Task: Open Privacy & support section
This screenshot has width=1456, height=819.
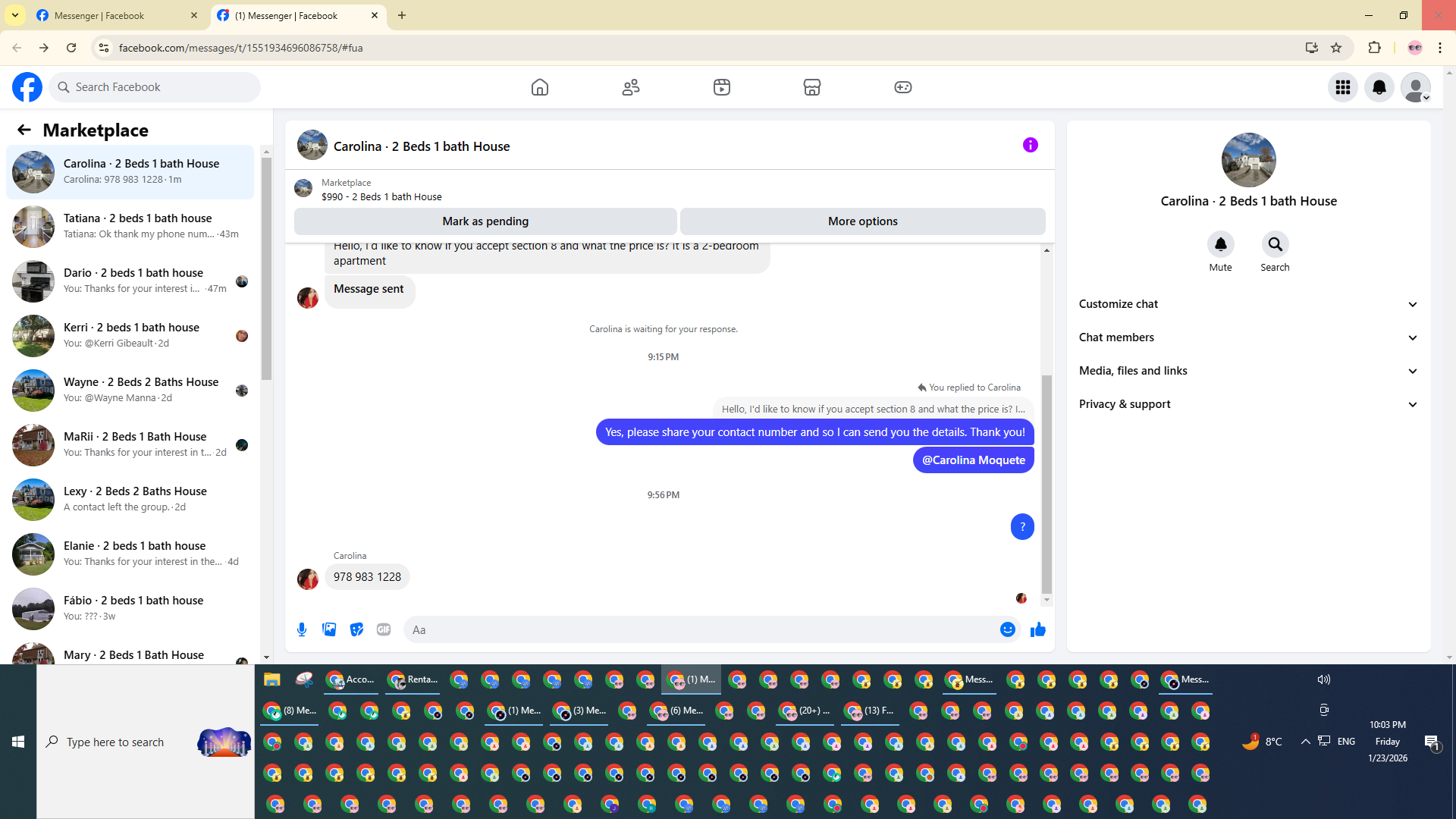Action: click(1248, 404)
